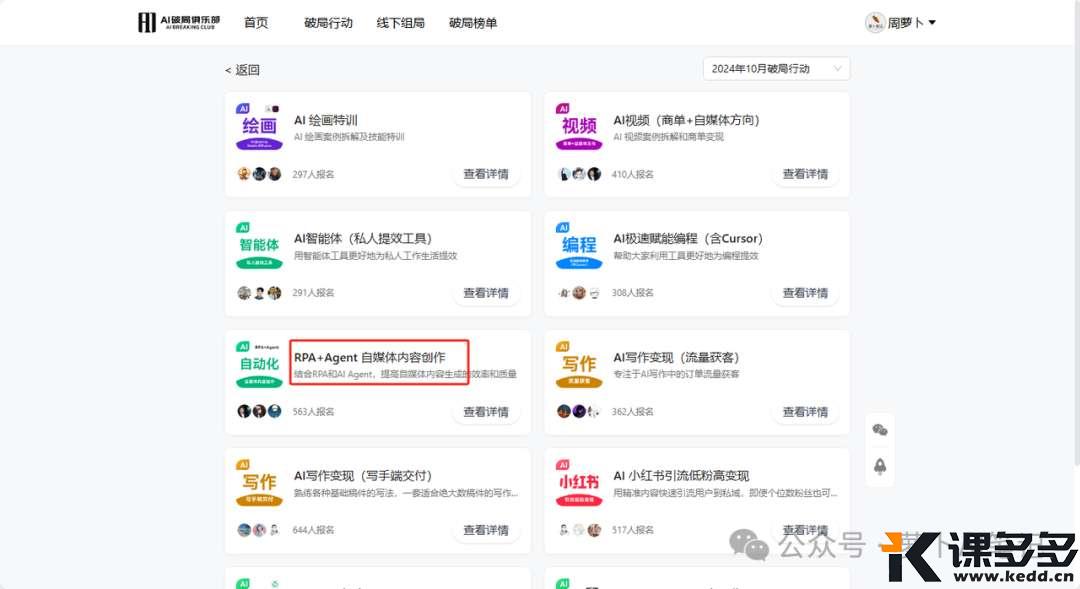The width and height of the screenshot is (1080, 589).
Task: Click the 返回 back link
Action: pyautogui.click(x=242, y=70)
